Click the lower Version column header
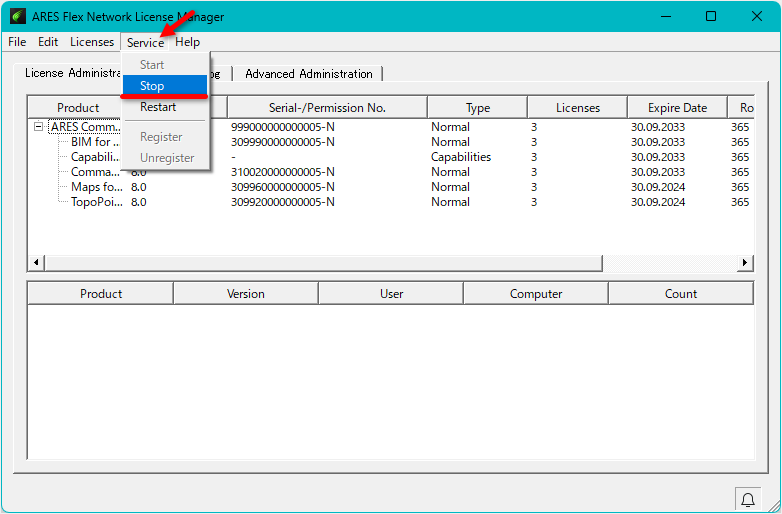The width and height of the screenshot is (782, 514). coord(245,294)
